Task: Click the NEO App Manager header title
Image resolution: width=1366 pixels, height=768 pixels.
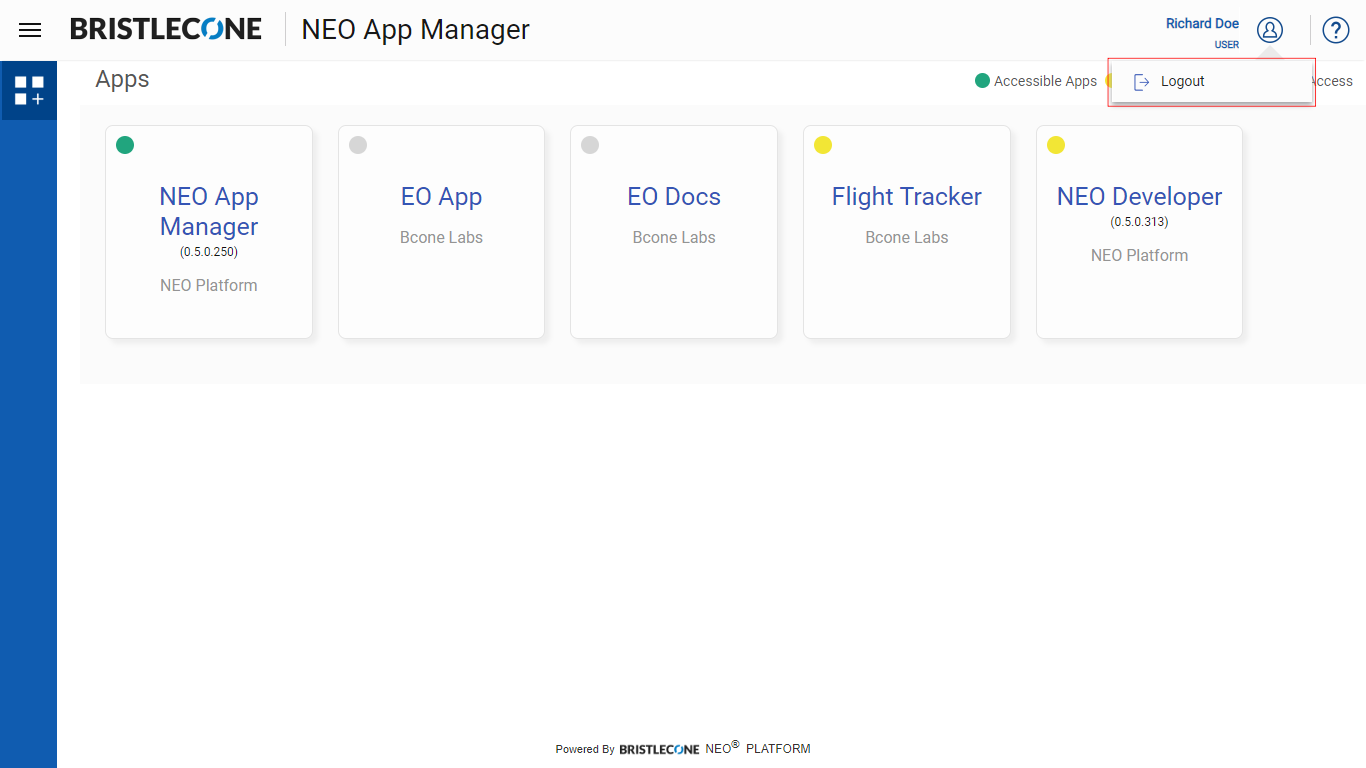Action: tap(416, 30)
